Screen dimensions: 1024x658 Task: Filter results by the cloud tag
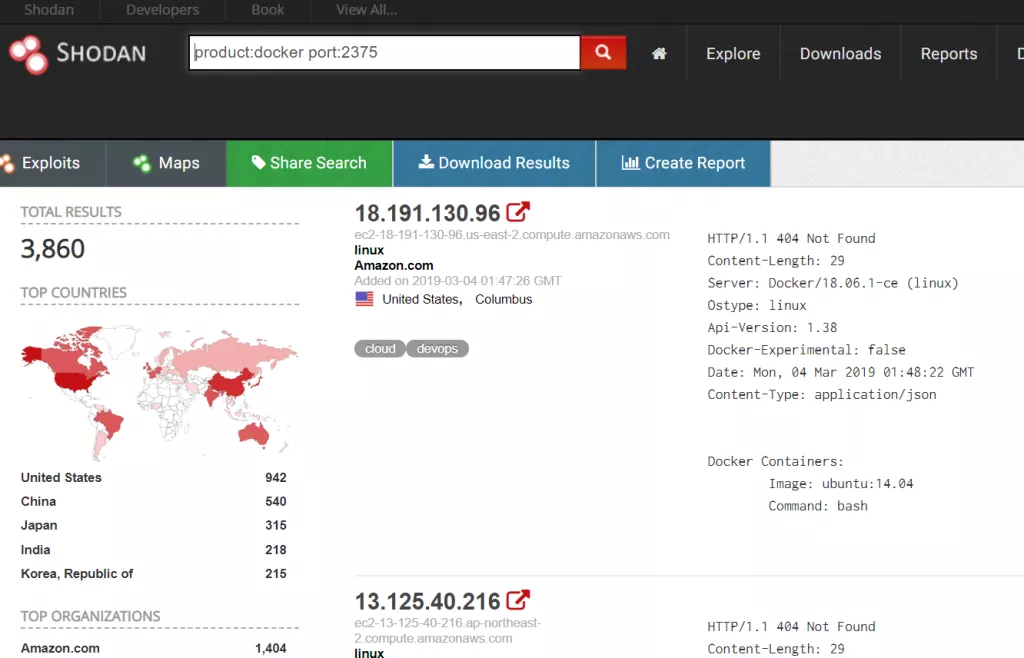380,349
